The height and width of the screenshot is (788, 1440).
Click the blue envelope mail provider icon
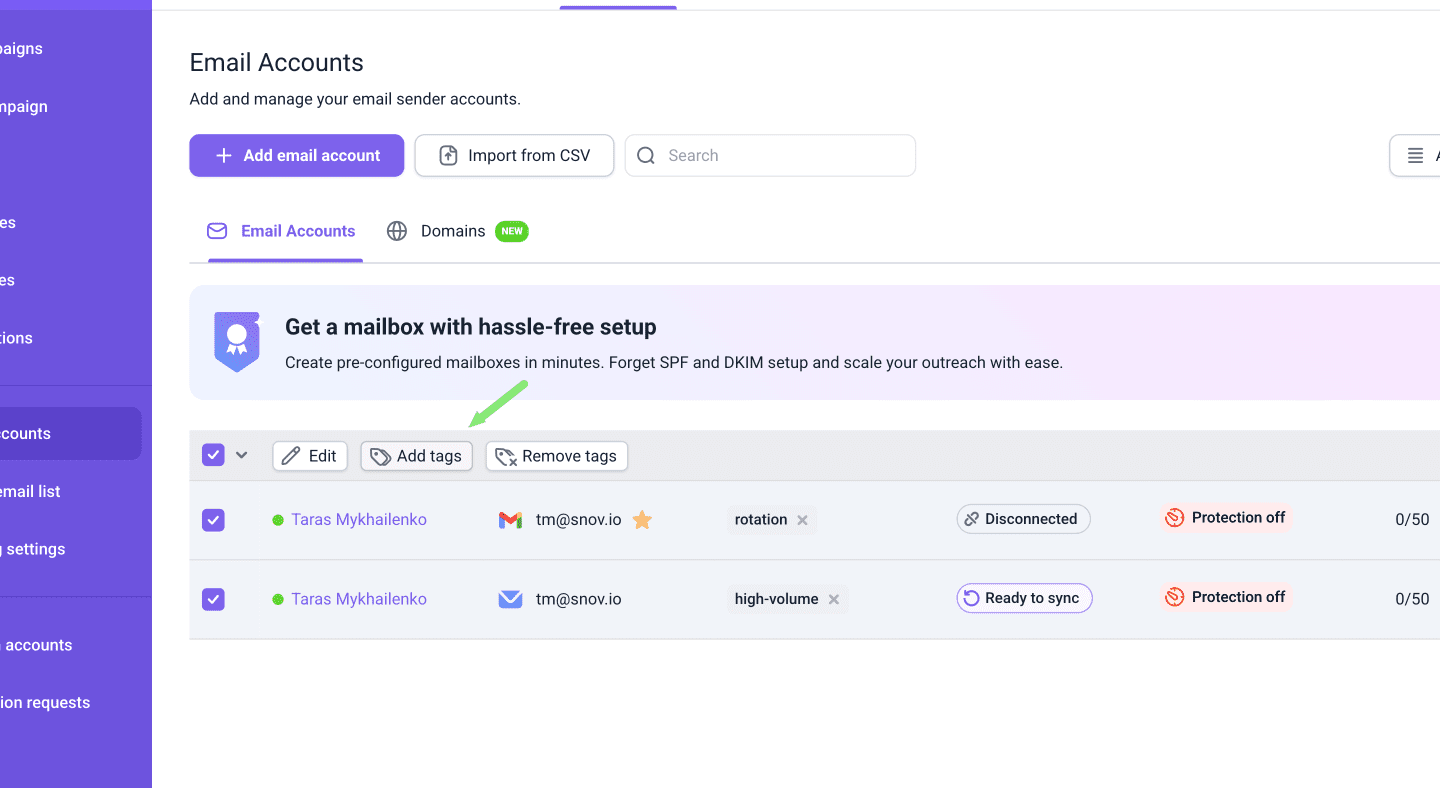click(x=510, y=599)
